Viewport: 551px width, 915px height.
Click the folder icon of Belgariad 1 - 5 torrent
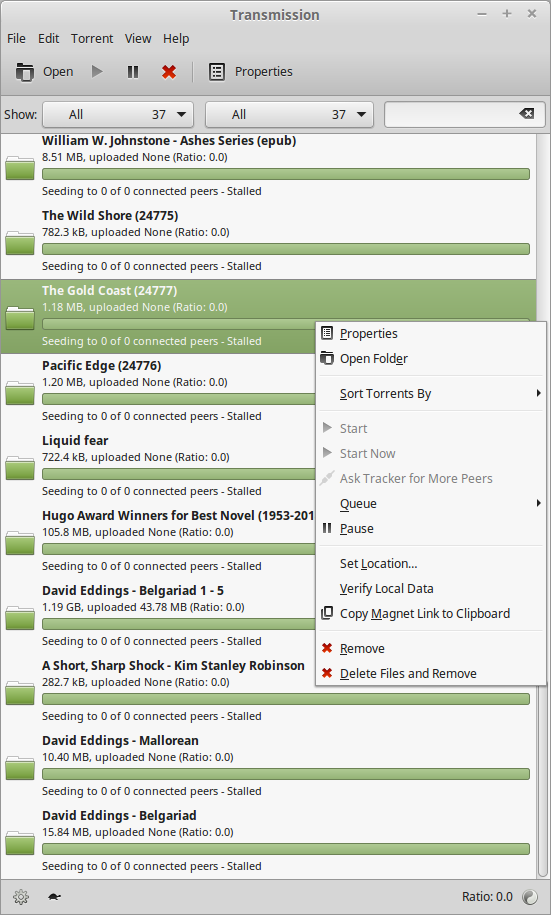coord(20,617)
